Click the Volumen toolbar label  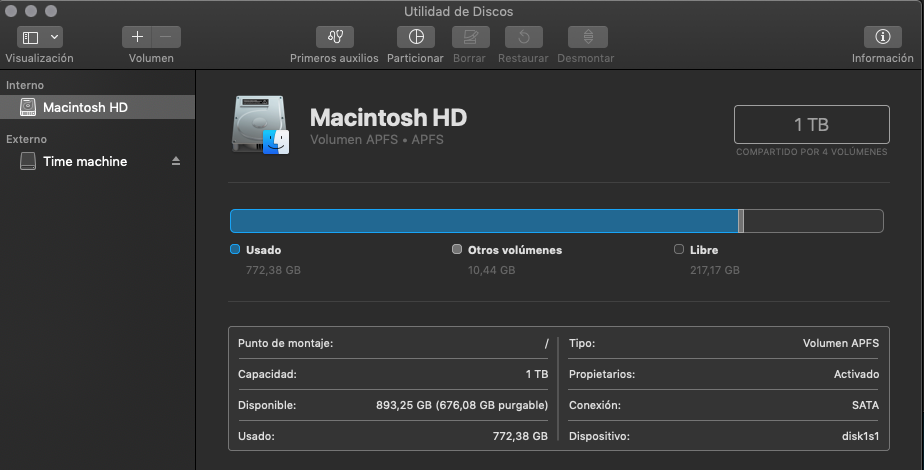[151, 58]
